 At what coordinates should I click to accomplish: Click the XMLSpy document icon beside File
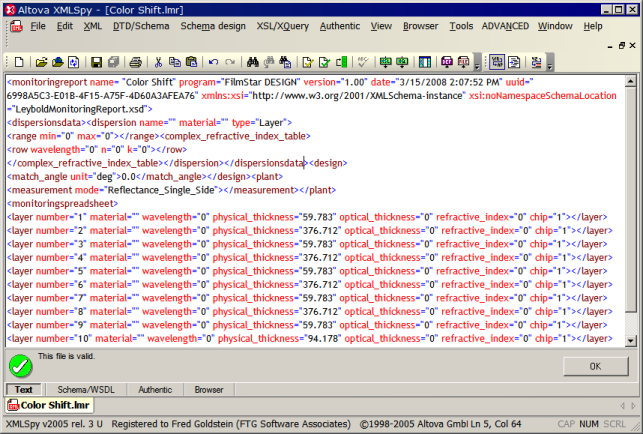click(16, 26)
